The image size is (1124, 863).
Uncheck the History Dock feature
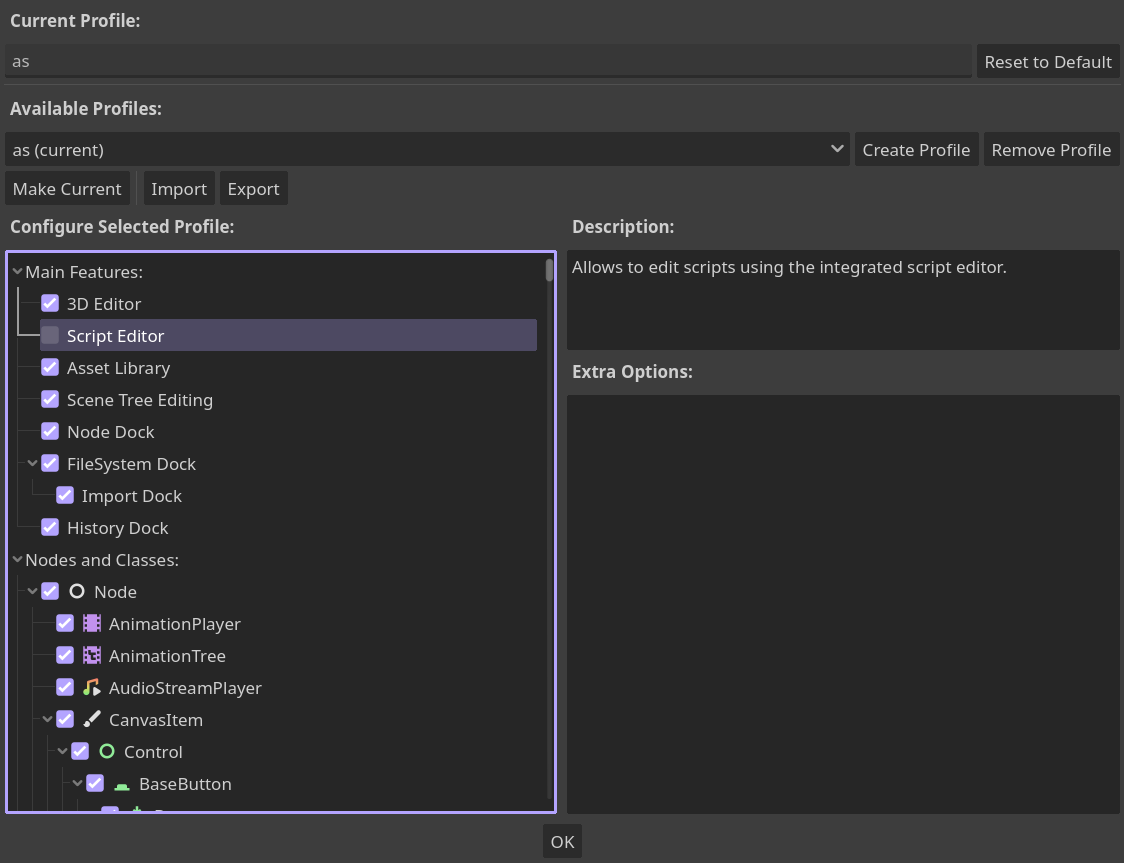[x=50, y=527]
